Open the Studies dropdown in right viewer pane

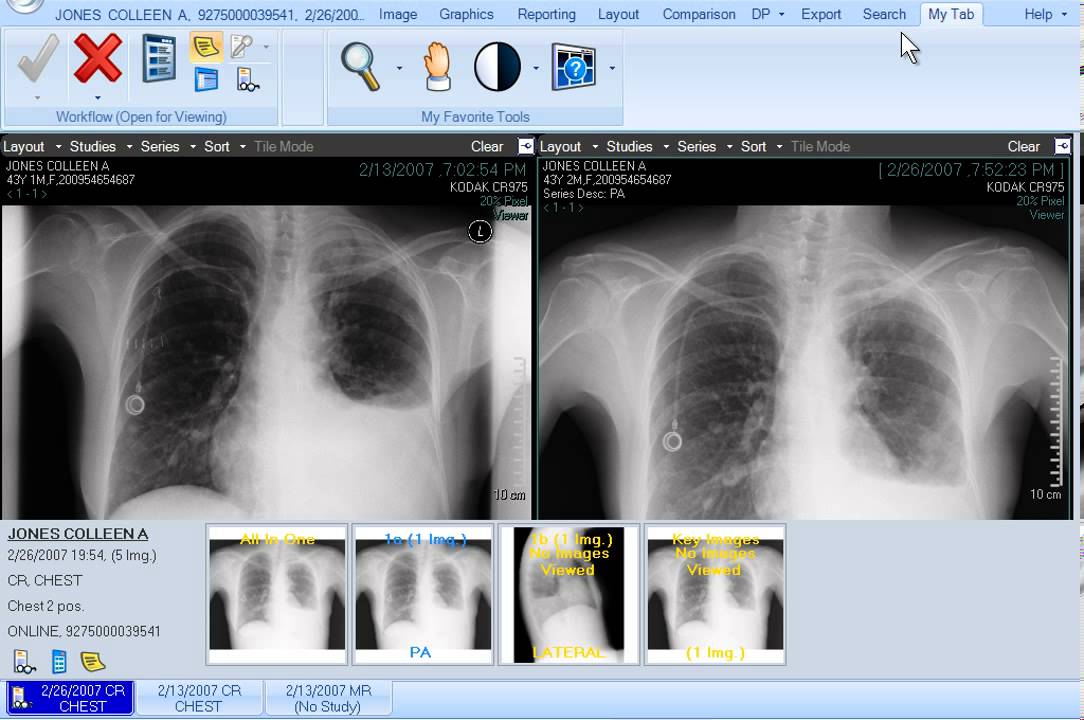point(637,147)
